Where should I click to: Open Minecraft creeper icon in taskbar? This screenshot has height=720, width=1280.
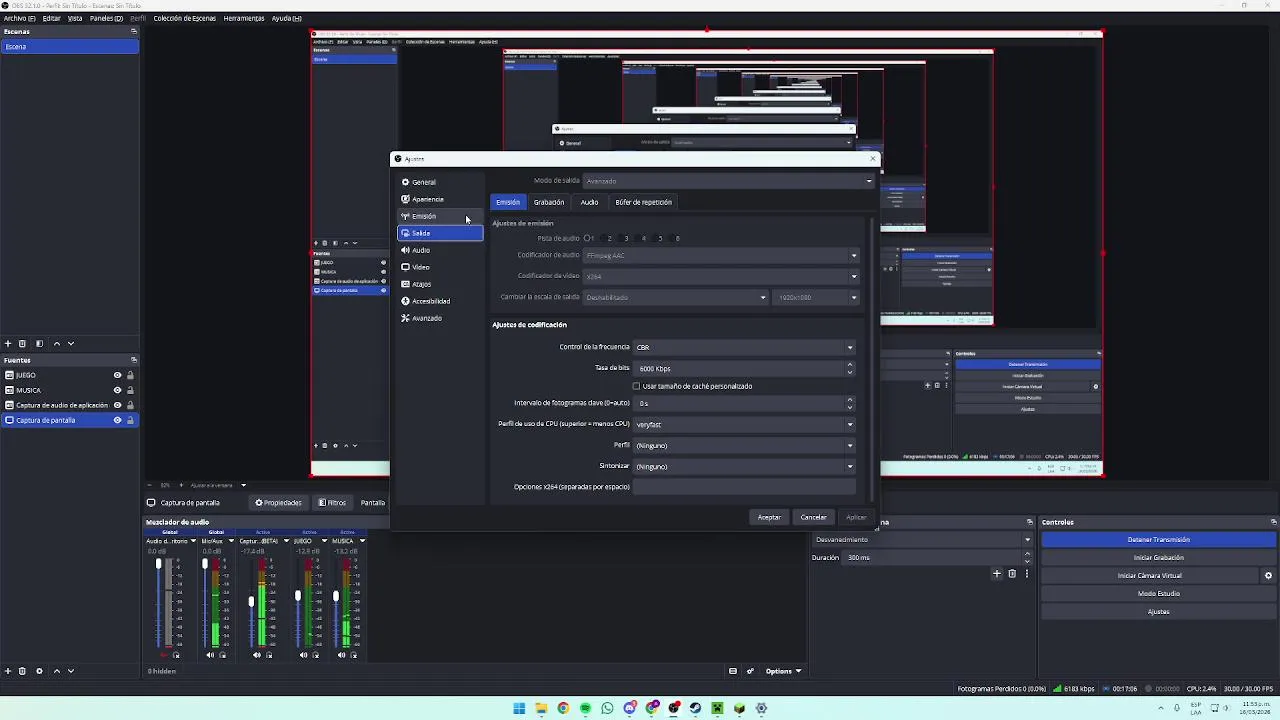pyautogui.click(x=717, y=708)
